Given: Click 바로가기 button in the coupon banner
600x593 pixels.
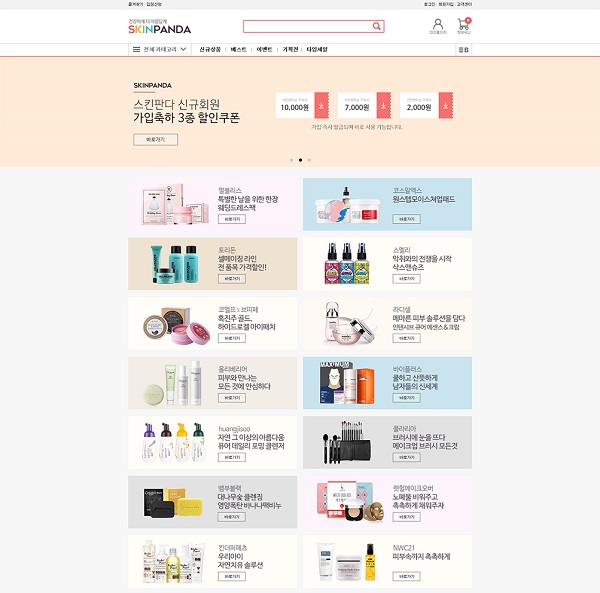Looking at the screenshot, I should [155, 140].
